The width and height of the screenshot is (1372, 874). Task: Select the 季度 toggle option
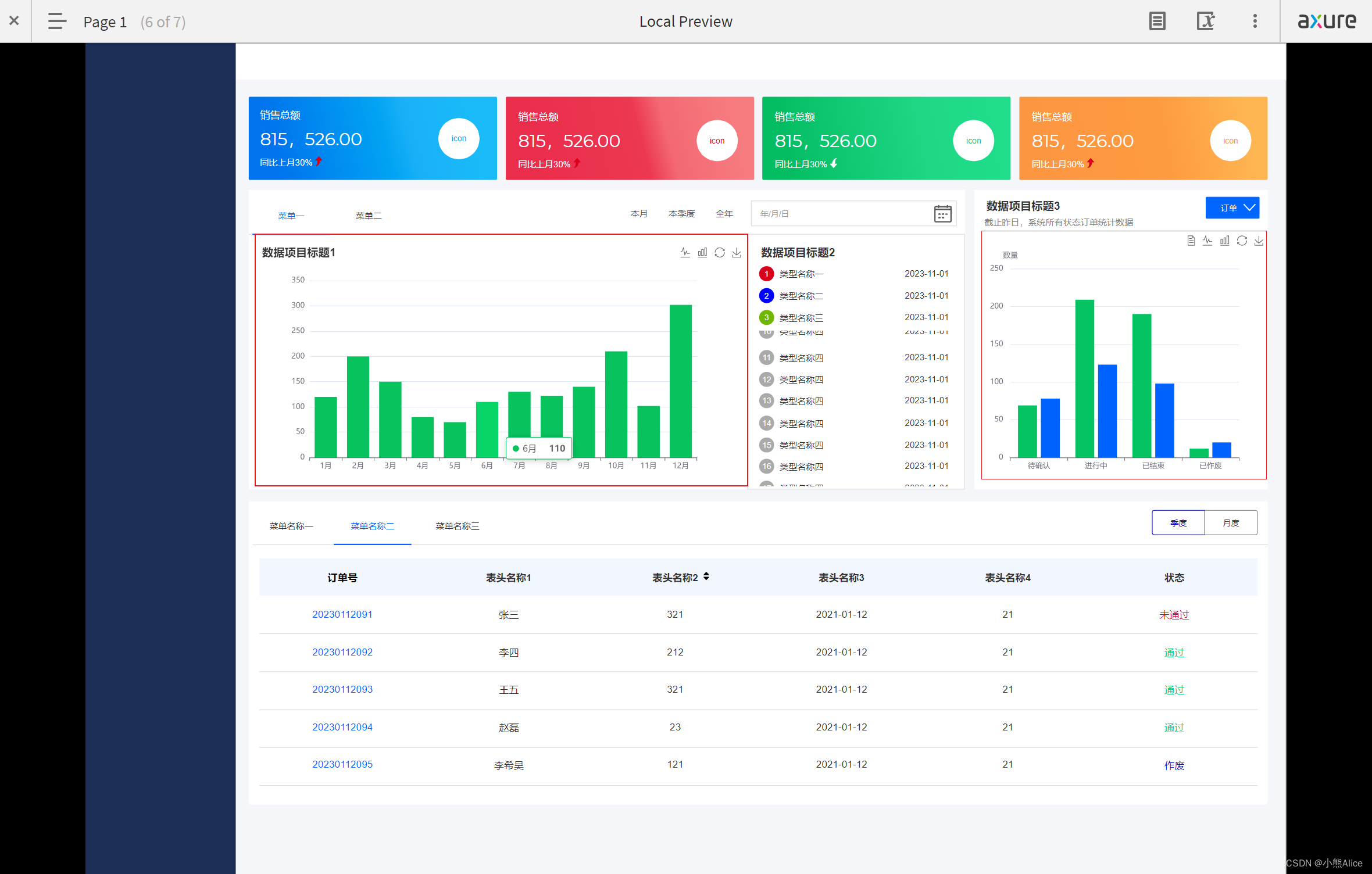pyautogui.click(x=1178, y=523)
